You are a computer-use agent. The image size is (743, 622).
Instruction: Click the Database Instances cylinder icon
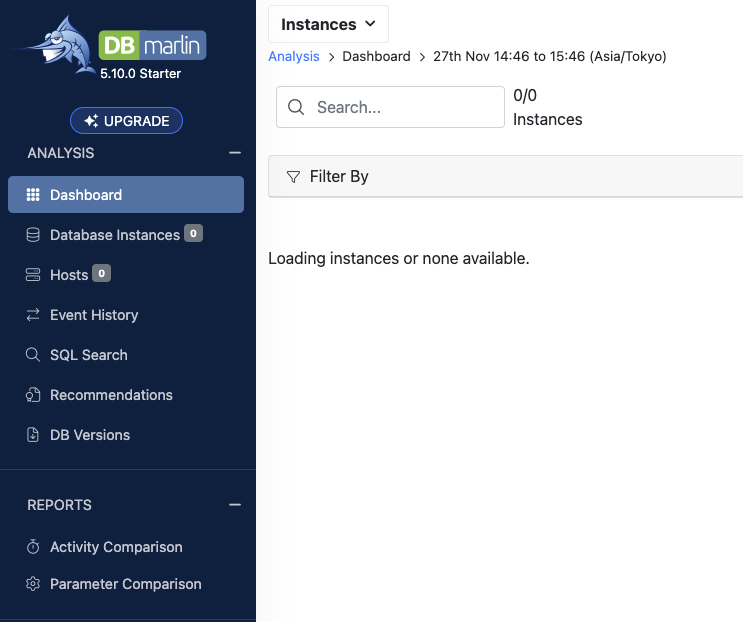coord(33,234)
